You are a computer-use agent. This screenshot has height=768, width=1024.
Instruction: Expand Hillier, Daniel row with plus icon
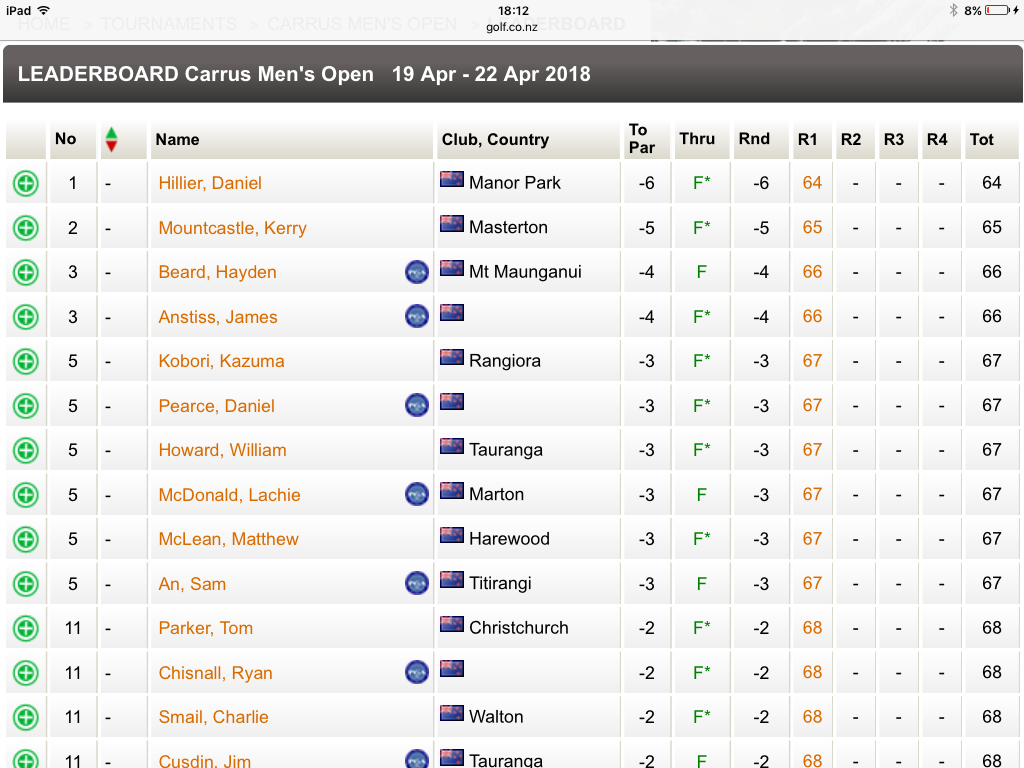click(x=26, y=184)
